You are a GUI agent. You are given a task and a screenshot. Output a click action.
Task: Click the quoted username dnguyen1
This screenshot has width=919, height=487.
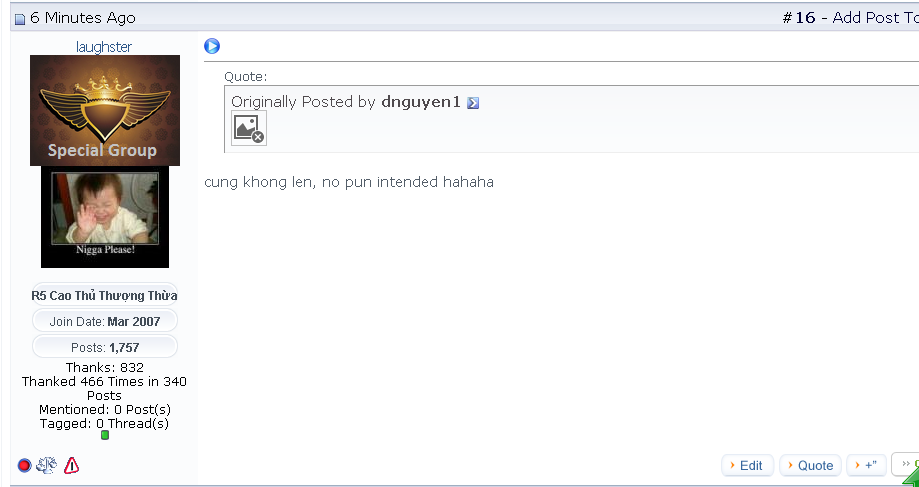coord(421,102)
